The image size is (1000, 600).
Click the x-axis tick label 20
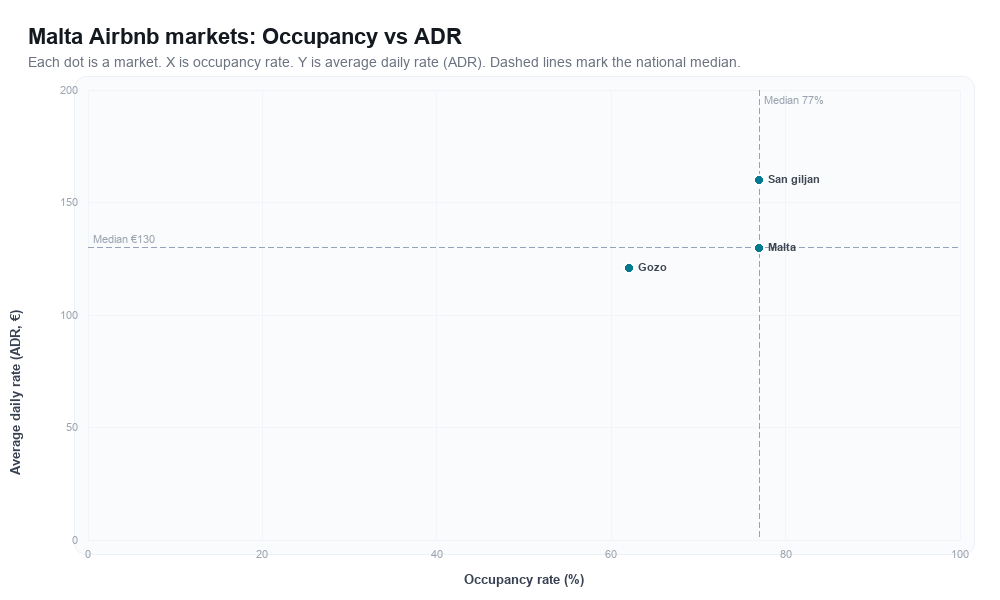pyautogui.click(x=262, y=554)
